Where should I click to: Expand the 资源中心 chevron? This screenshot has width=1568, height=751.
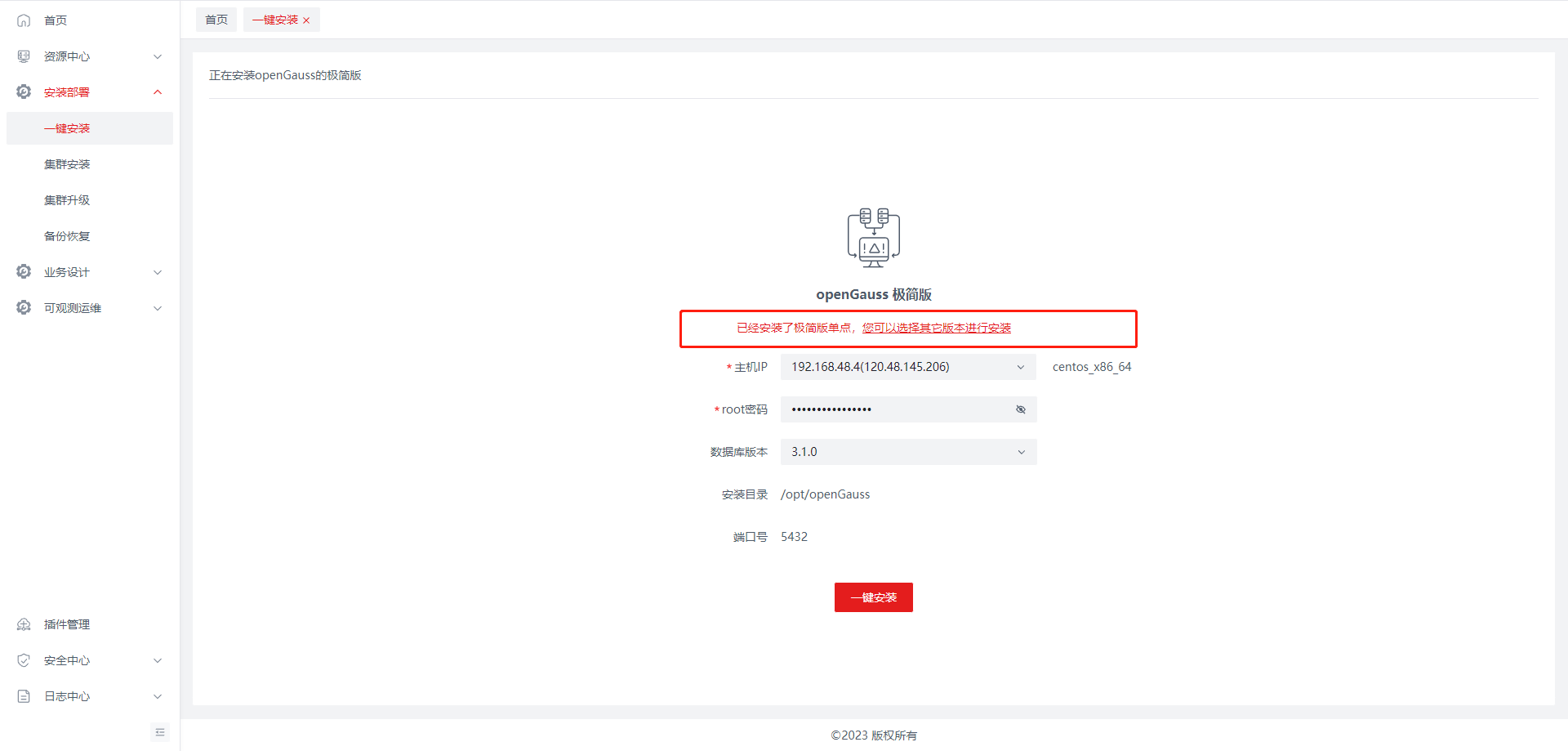point(158,56)
